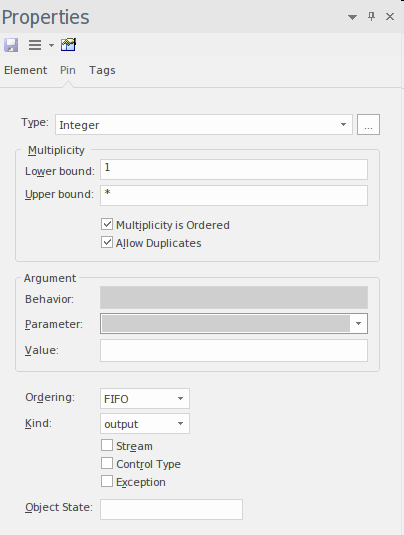Click the properties dialog icon in toolbar

pos(68,45)
